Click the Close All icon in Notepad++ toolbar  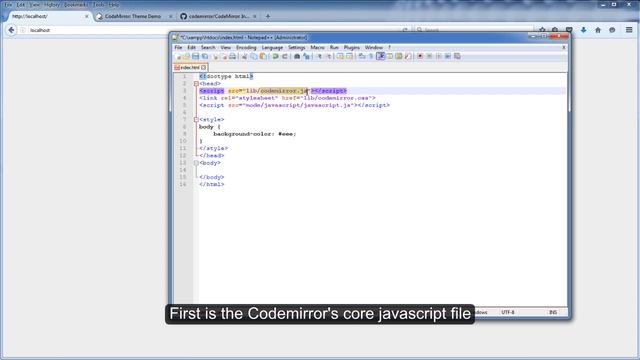pos(224,56)
